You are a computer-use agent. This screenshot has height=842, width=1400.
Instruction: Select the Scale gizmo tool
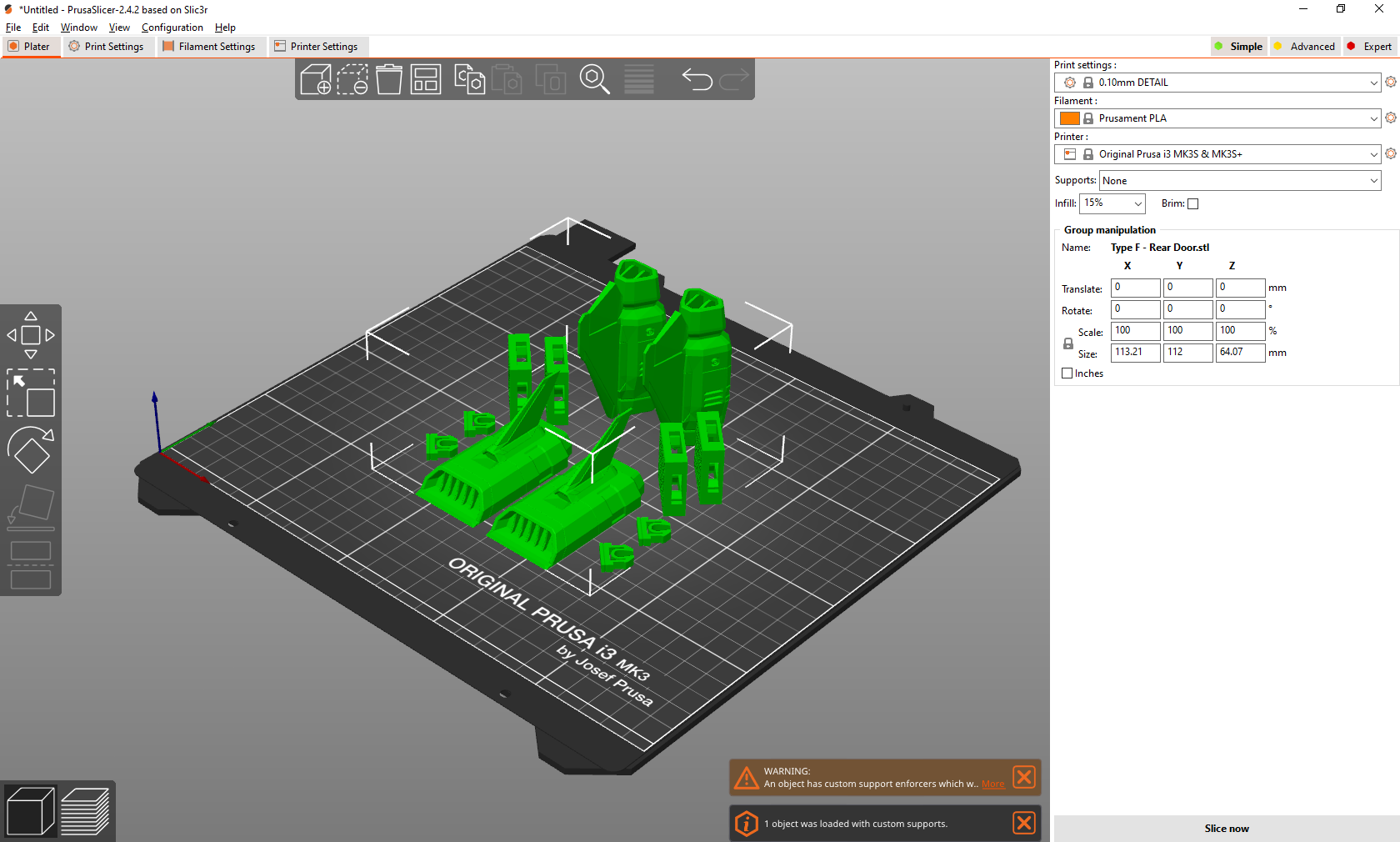31,393
